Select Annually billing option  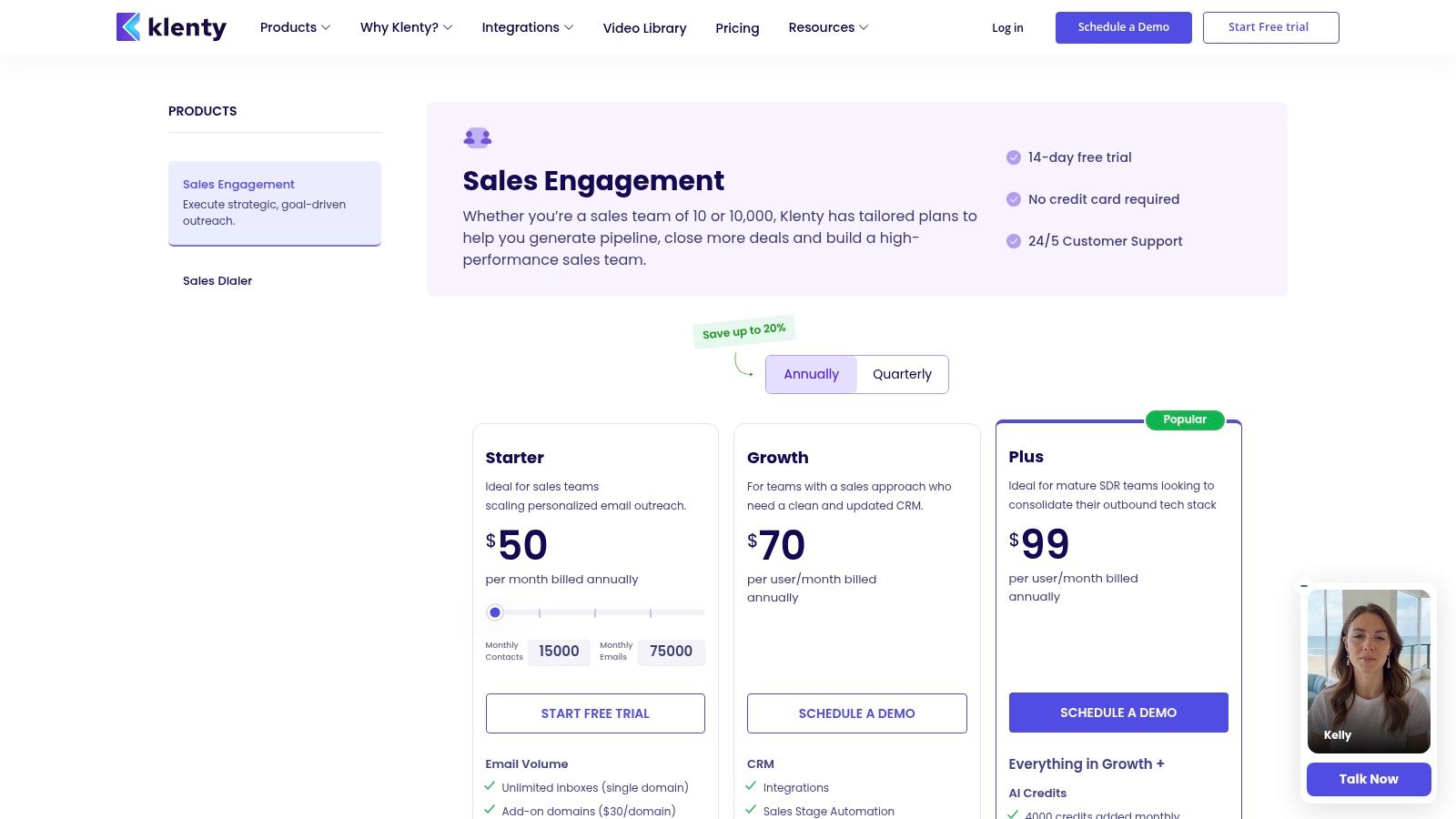(x=811, y=374)
